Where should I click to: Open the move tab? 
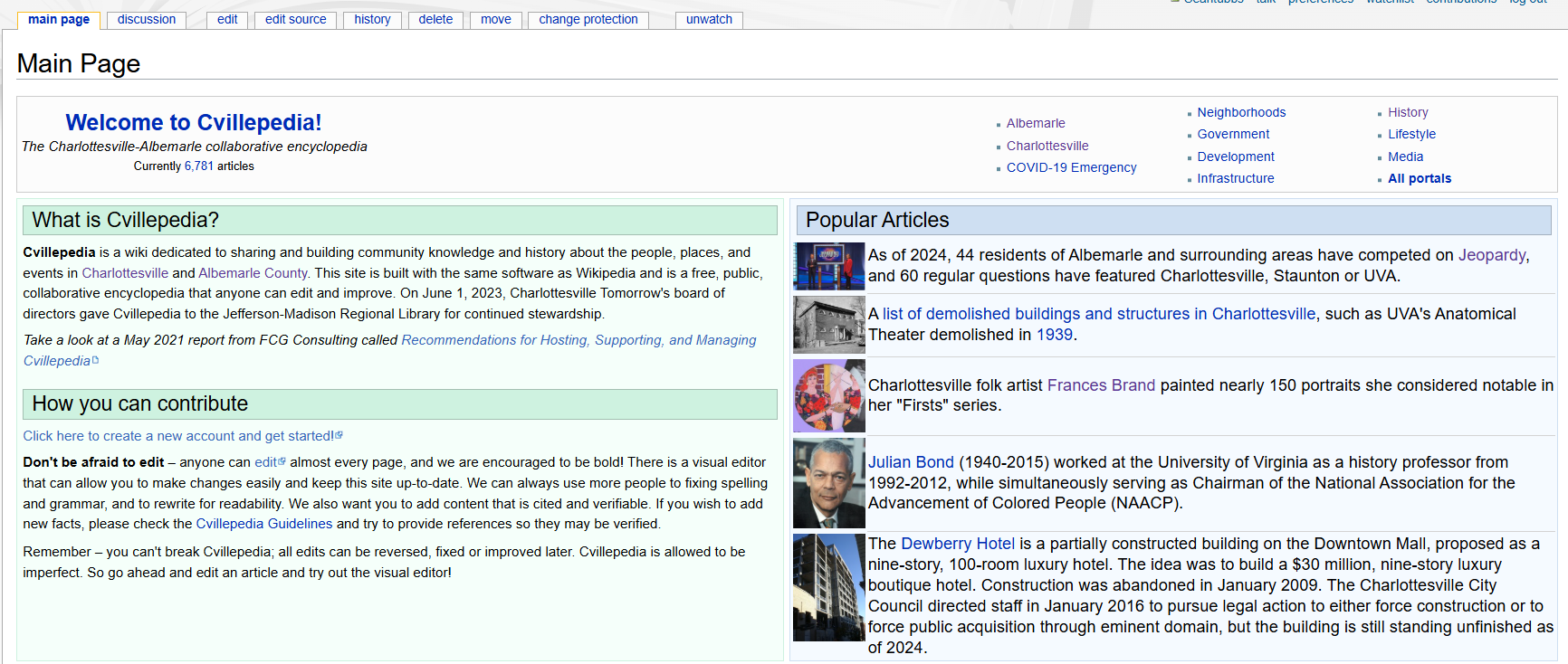click(x=496, y=20)
